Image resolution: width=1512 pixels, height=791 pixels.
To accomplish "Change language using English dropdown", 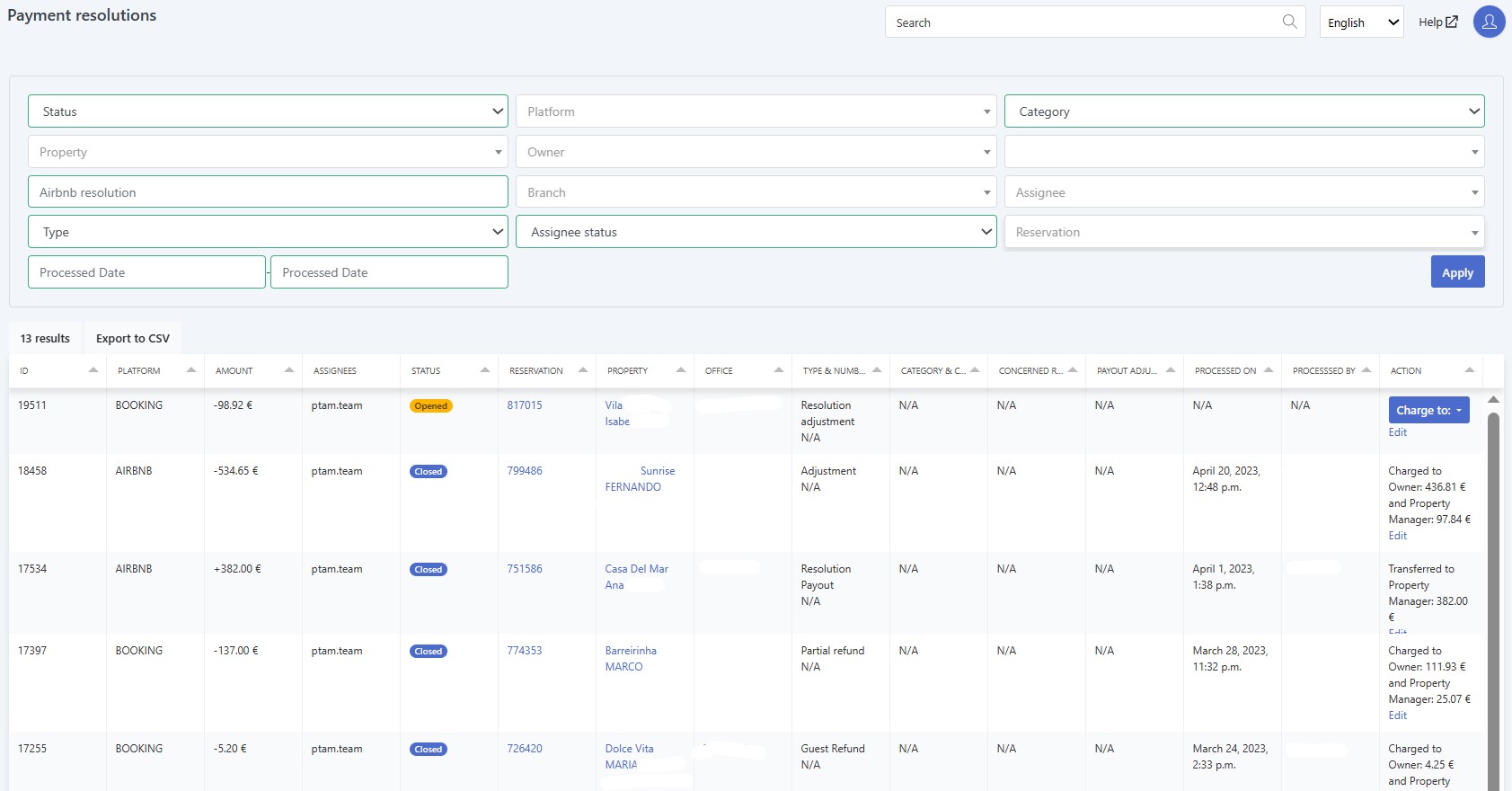I will coord(1361,22).
